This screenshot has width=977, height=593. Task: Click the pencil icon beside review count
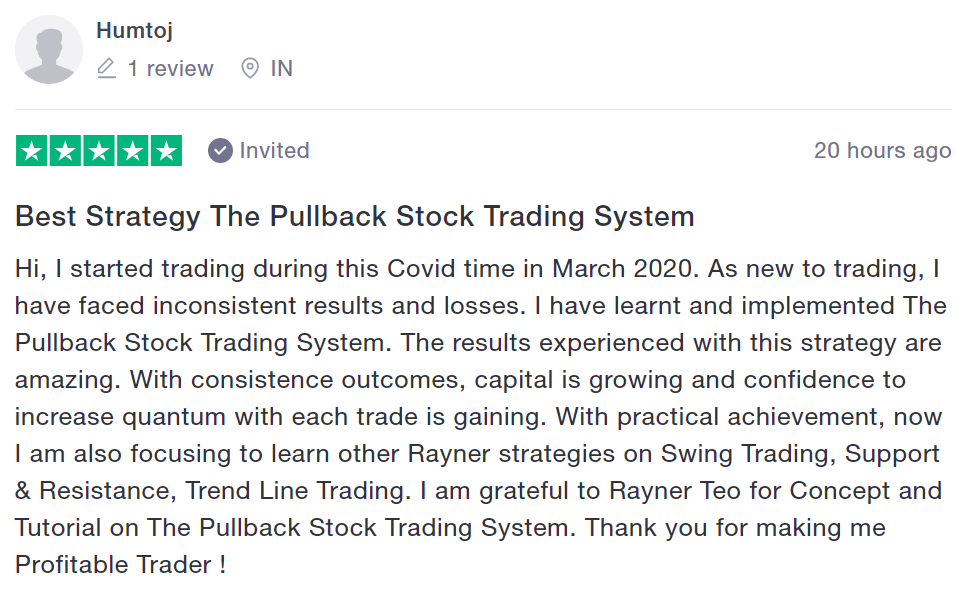click(107, 68)
